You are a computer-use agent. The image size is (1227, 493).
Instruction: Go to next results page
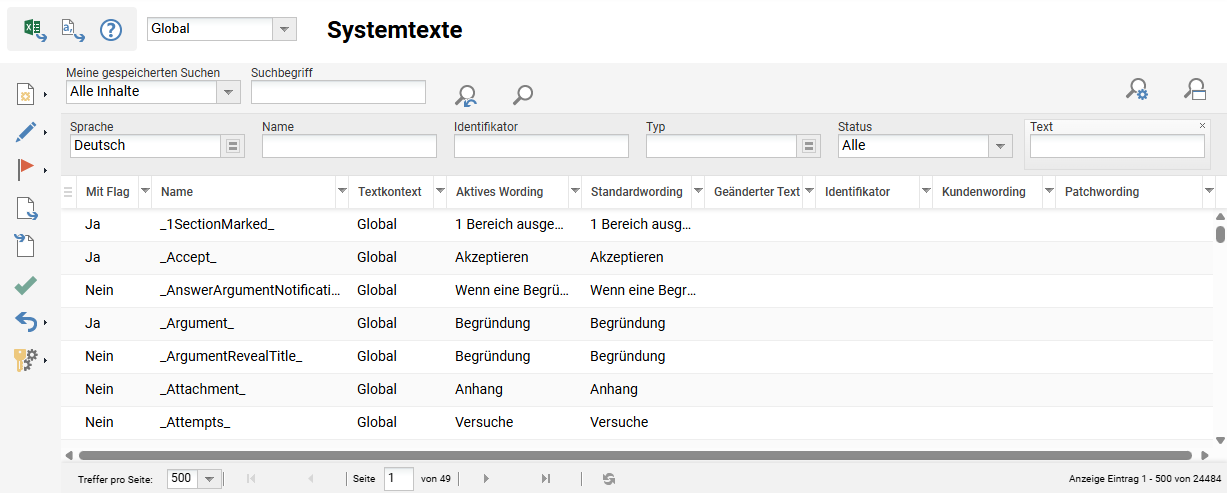click(486, 479)
